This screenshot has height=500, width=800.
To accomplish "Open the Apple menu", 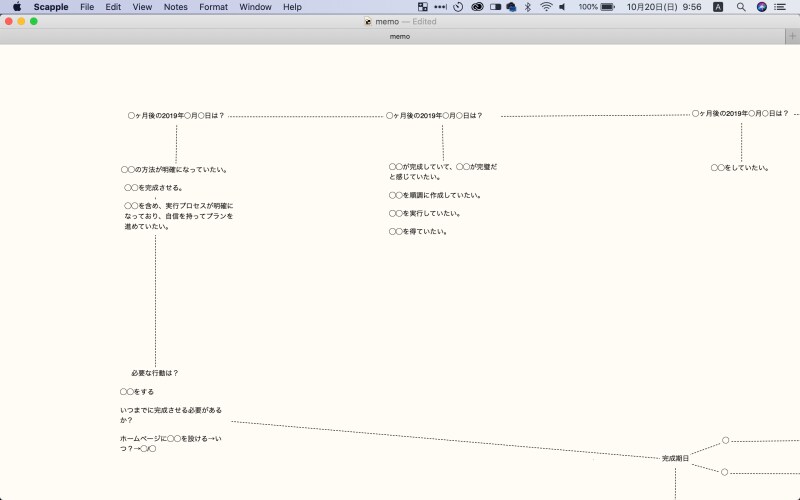I will (x=17, y=7).
